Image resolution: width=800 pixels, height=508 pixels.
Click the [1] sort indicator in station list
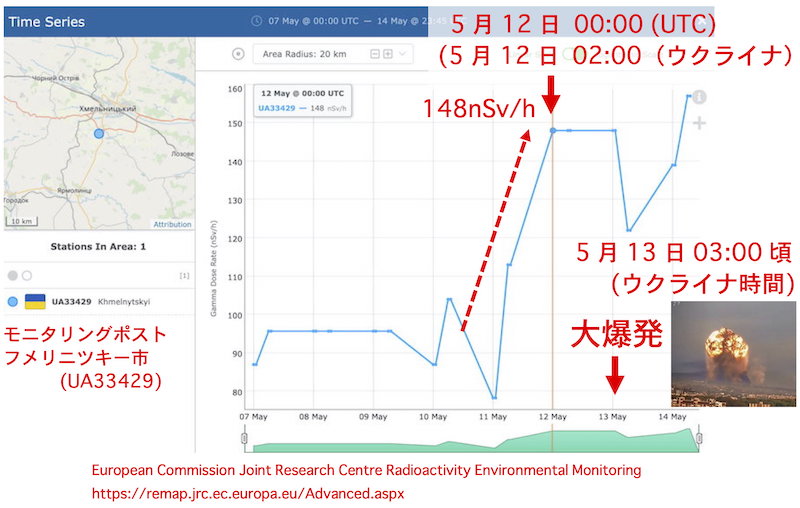(x=184, y=275)
